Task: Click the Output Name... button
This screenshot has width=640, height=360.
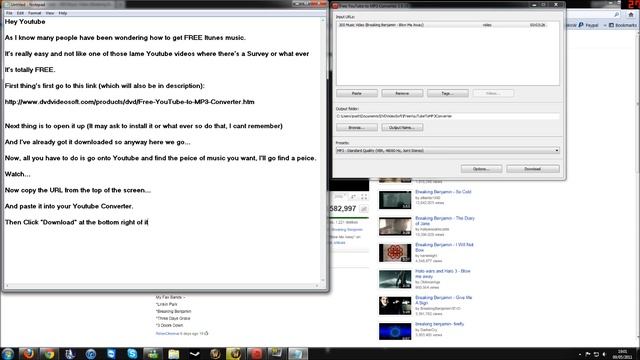Action: click(x=402, y=128)
